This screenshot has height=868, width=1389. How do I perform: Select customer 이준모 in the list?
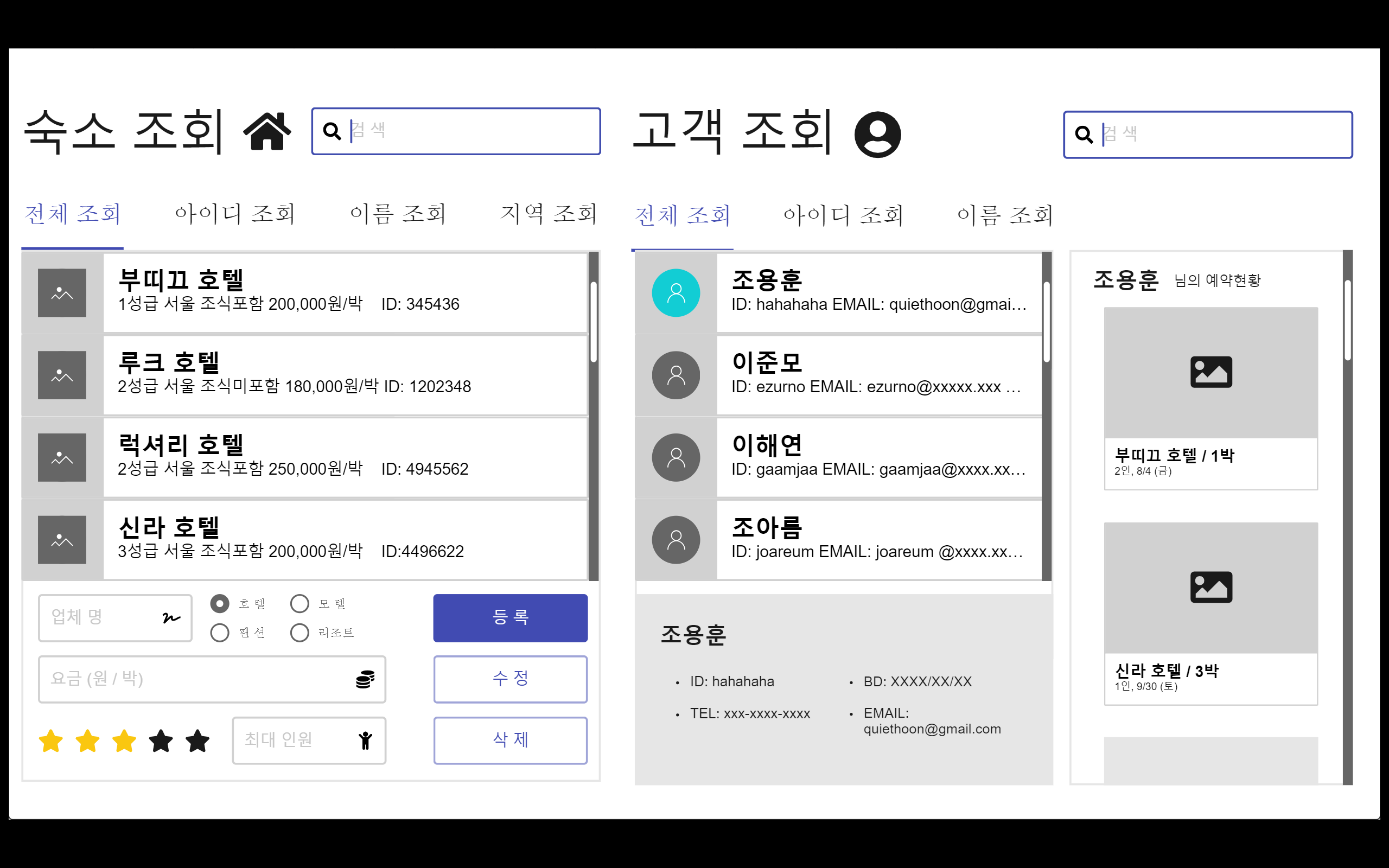[839, 375]
